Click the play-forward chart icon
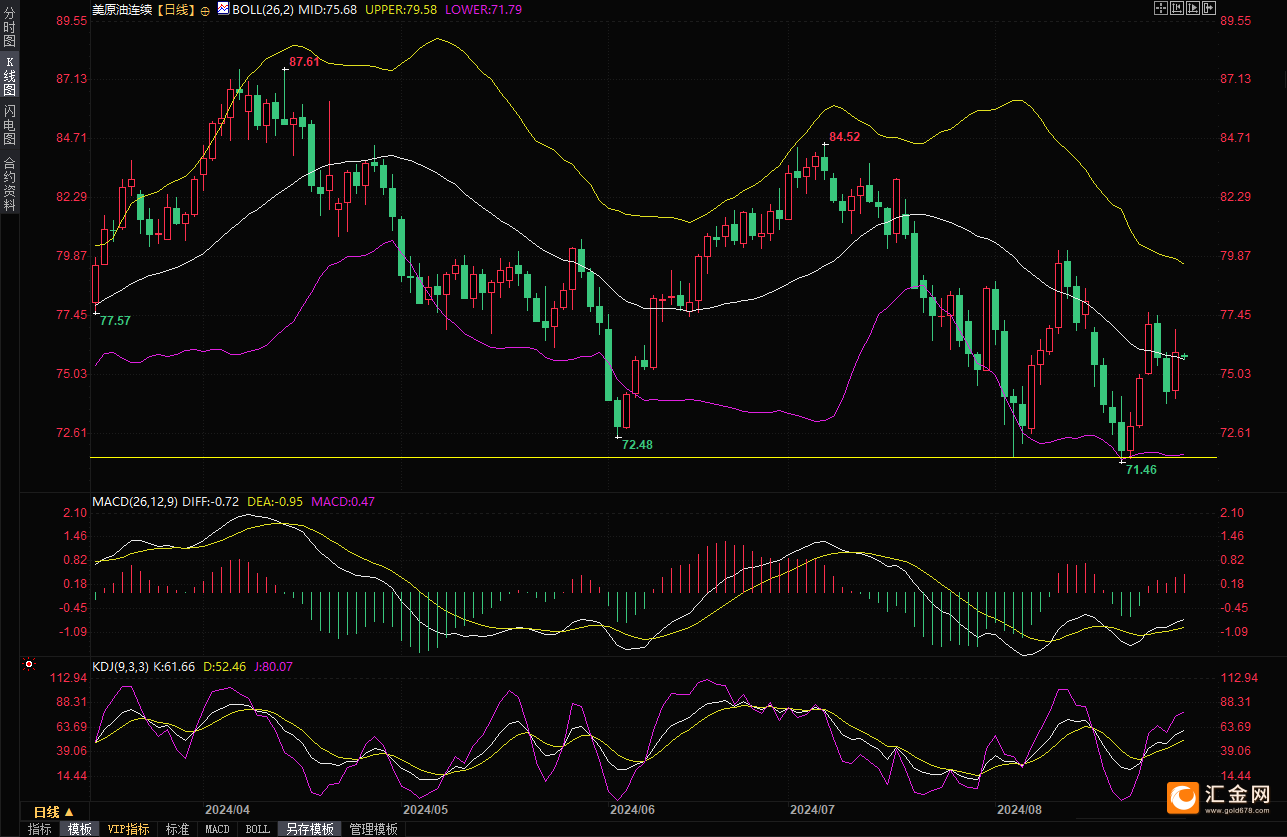 pos(1193,8)
